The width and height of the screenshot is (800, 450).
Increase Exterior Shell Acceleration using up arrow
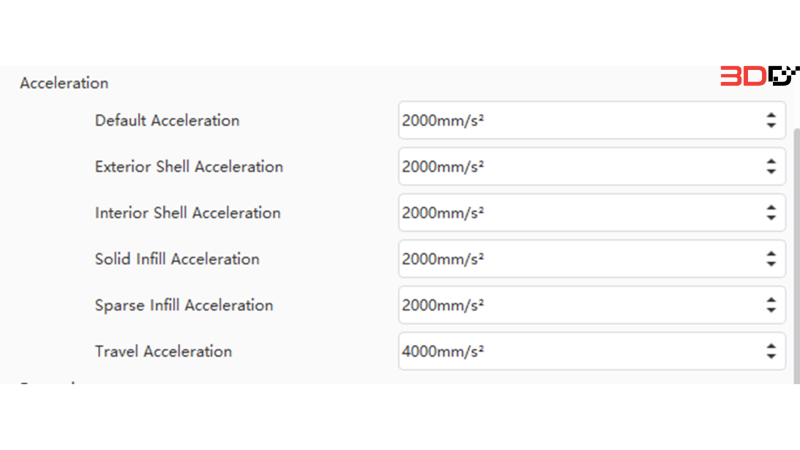click(x=771, y=162)
